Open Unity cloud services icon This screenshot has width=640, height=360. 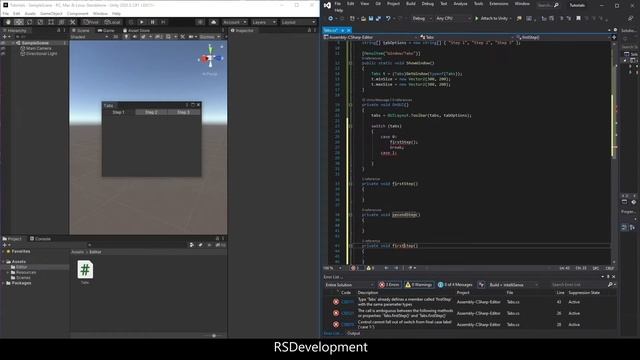(213, 22)
